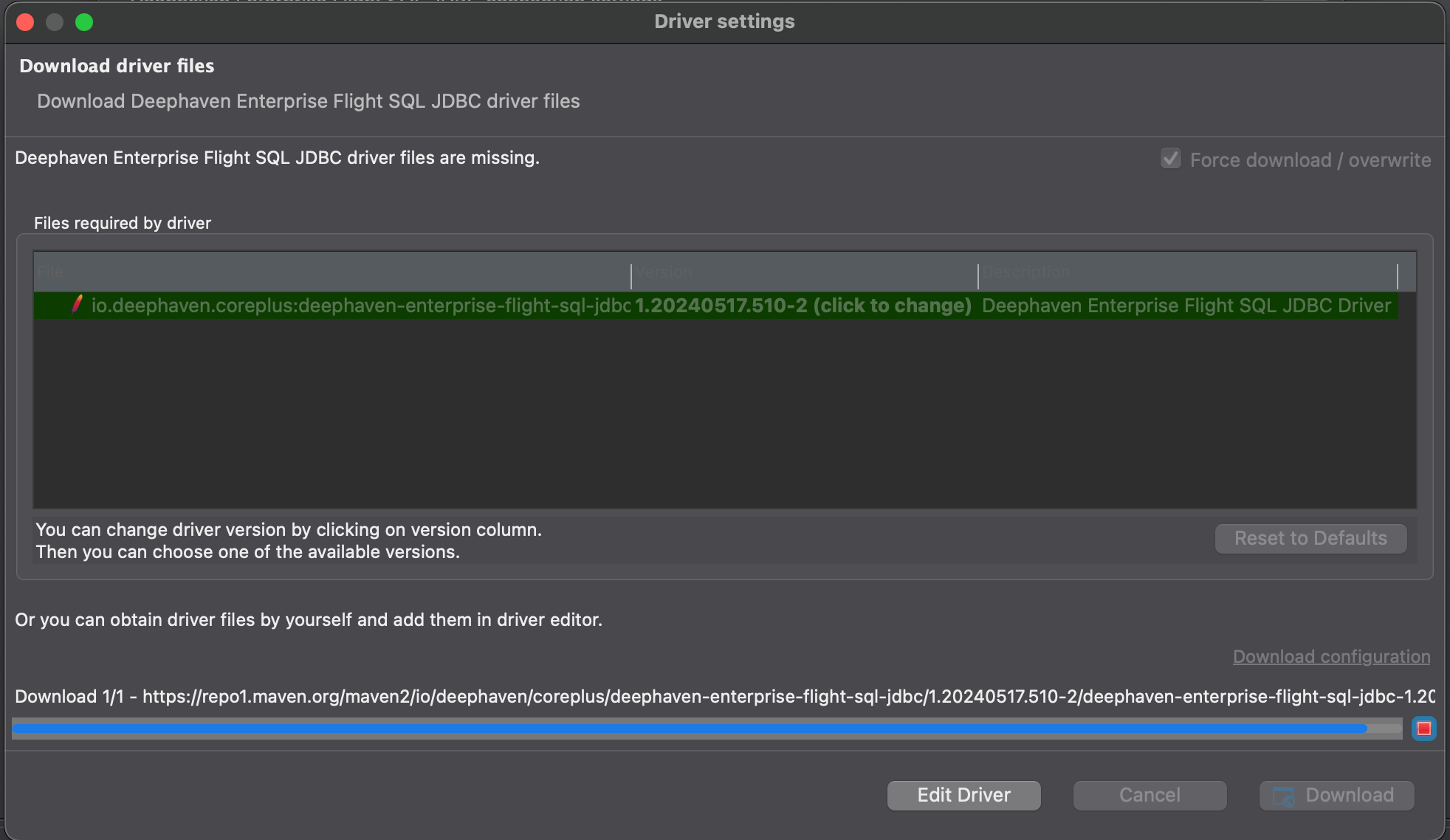Click the empty area of files table
This screenshot has height=840, width=1450.
tap(724, 413)
